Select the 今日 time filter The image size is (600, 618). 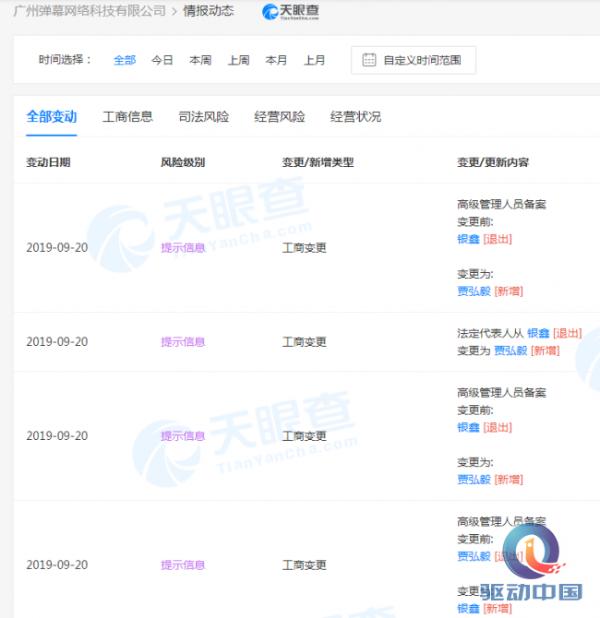coord(162,60)
